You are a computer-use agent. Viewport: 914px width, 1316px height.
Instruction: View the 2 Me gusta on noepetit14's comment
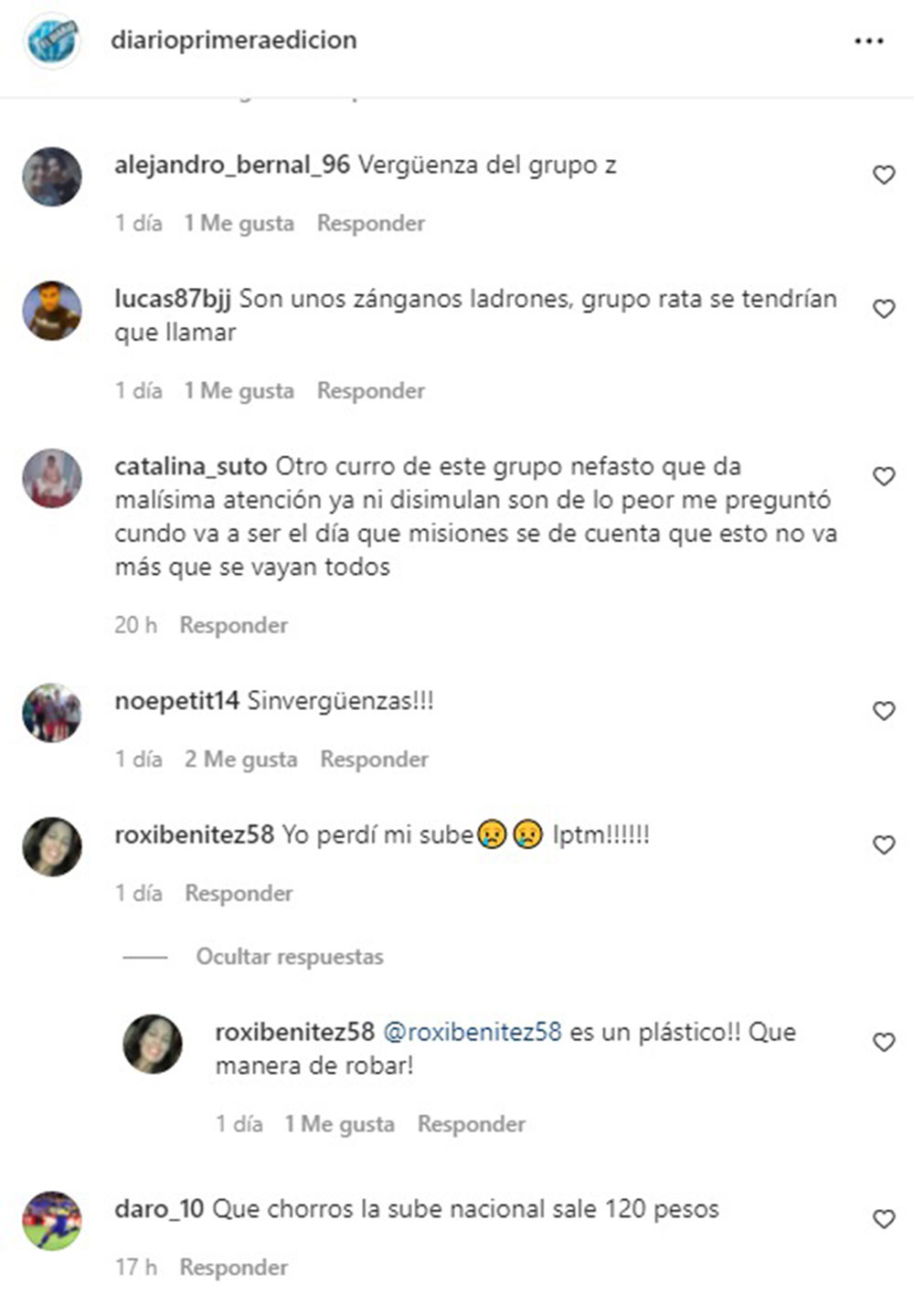[x=241, y=759]
